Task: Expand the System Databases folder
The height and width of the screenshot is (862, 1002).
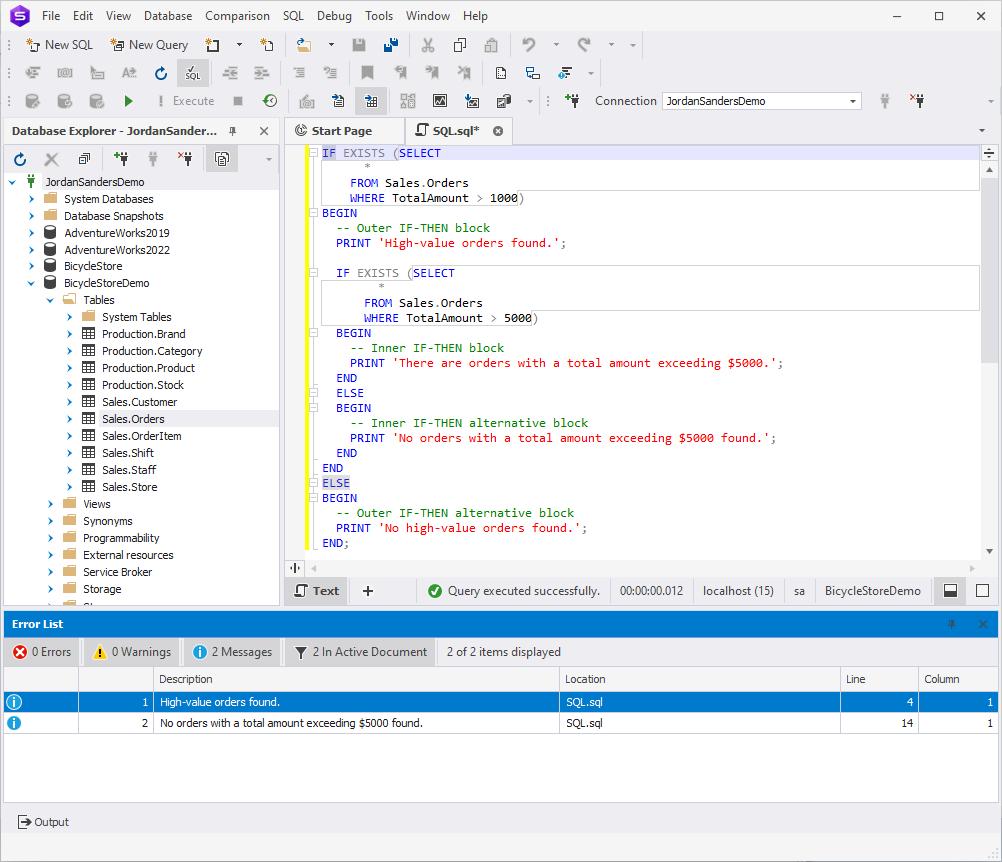Action: [31, 199]
